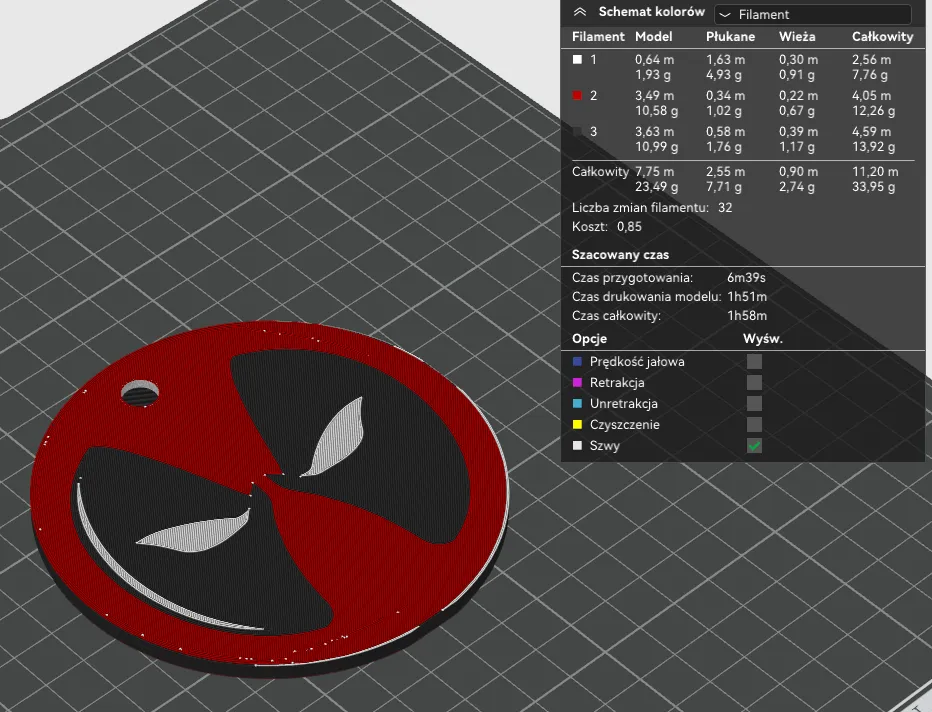Click the yellow Czyszczenie color icon
This screenshot has width=932, height=712.
click(577, 424)
